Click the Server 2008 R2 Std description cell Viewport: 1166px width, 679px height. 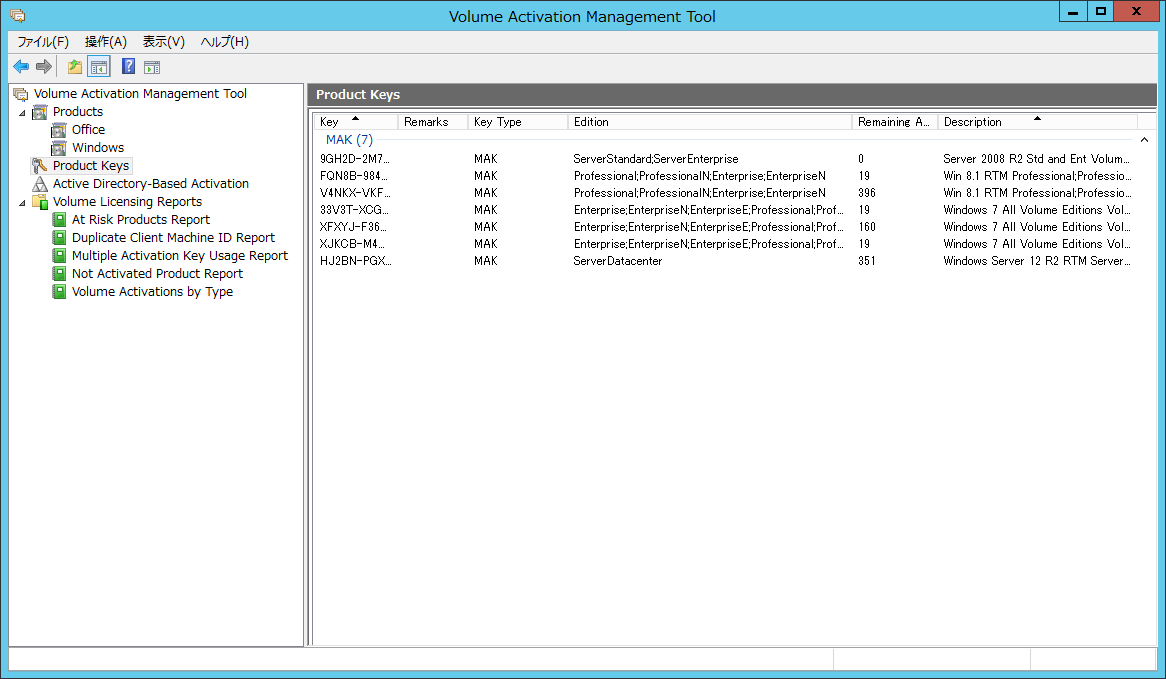tap(1037, 159)
